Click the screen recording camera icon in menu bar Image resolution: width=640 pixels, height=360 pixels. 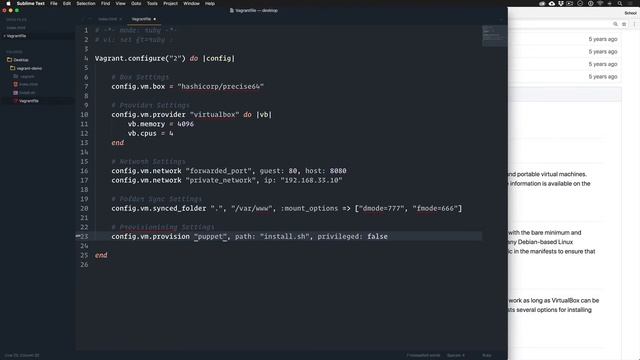(x=569, y=3)
